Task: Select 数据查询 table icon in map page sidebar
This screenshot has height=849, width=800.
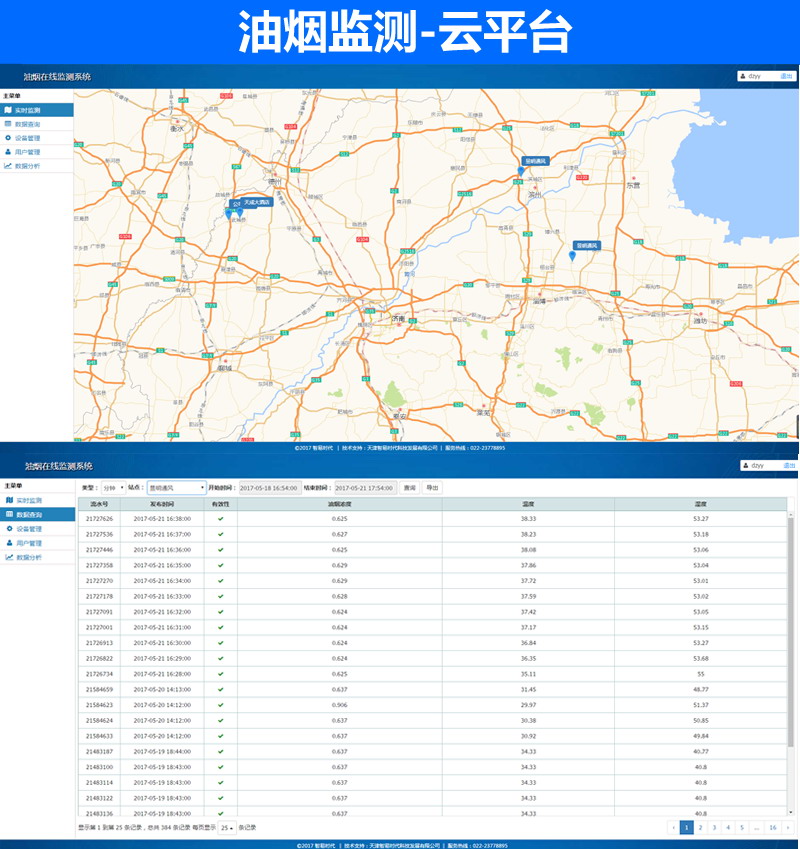Action: pyautogui.click(x=8, y=124)
